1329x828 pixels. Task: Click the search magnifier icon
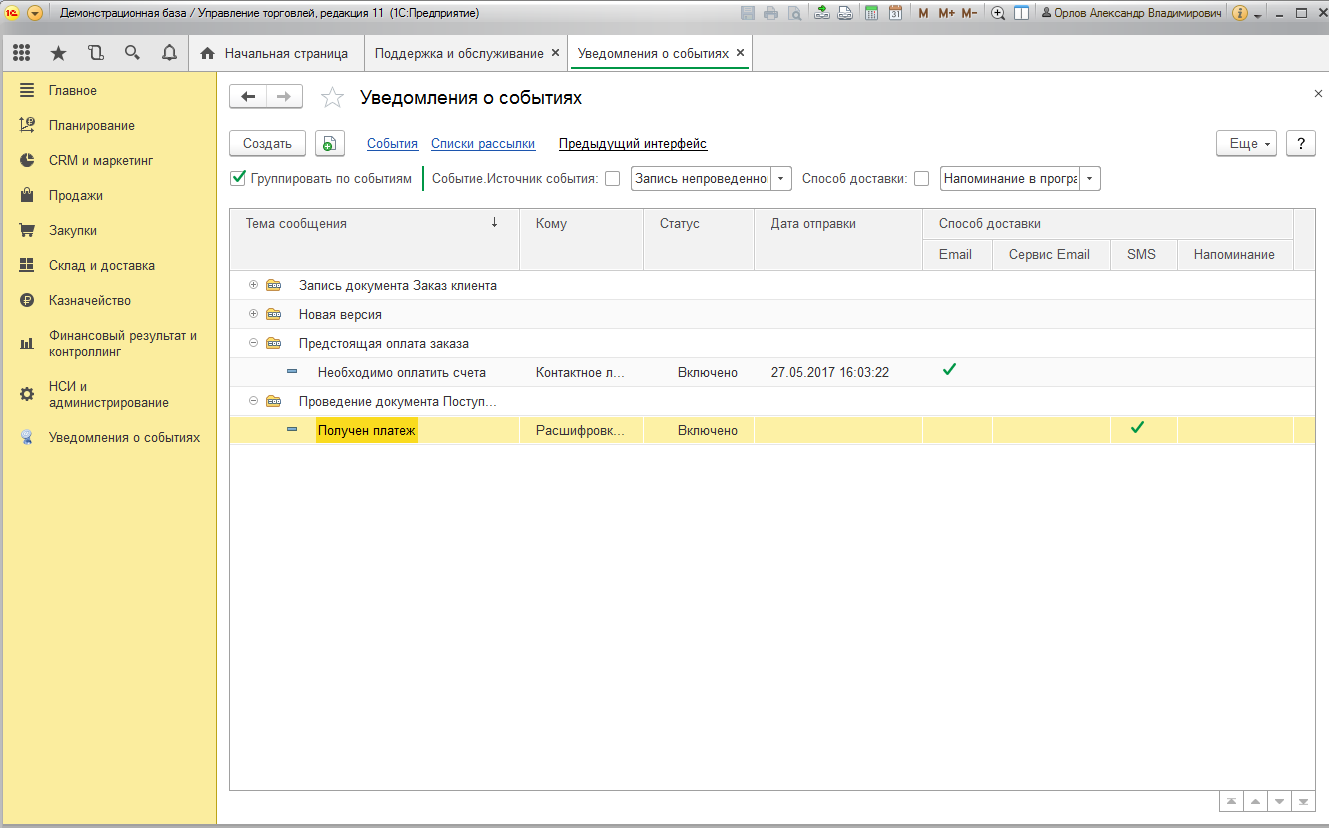132,53
